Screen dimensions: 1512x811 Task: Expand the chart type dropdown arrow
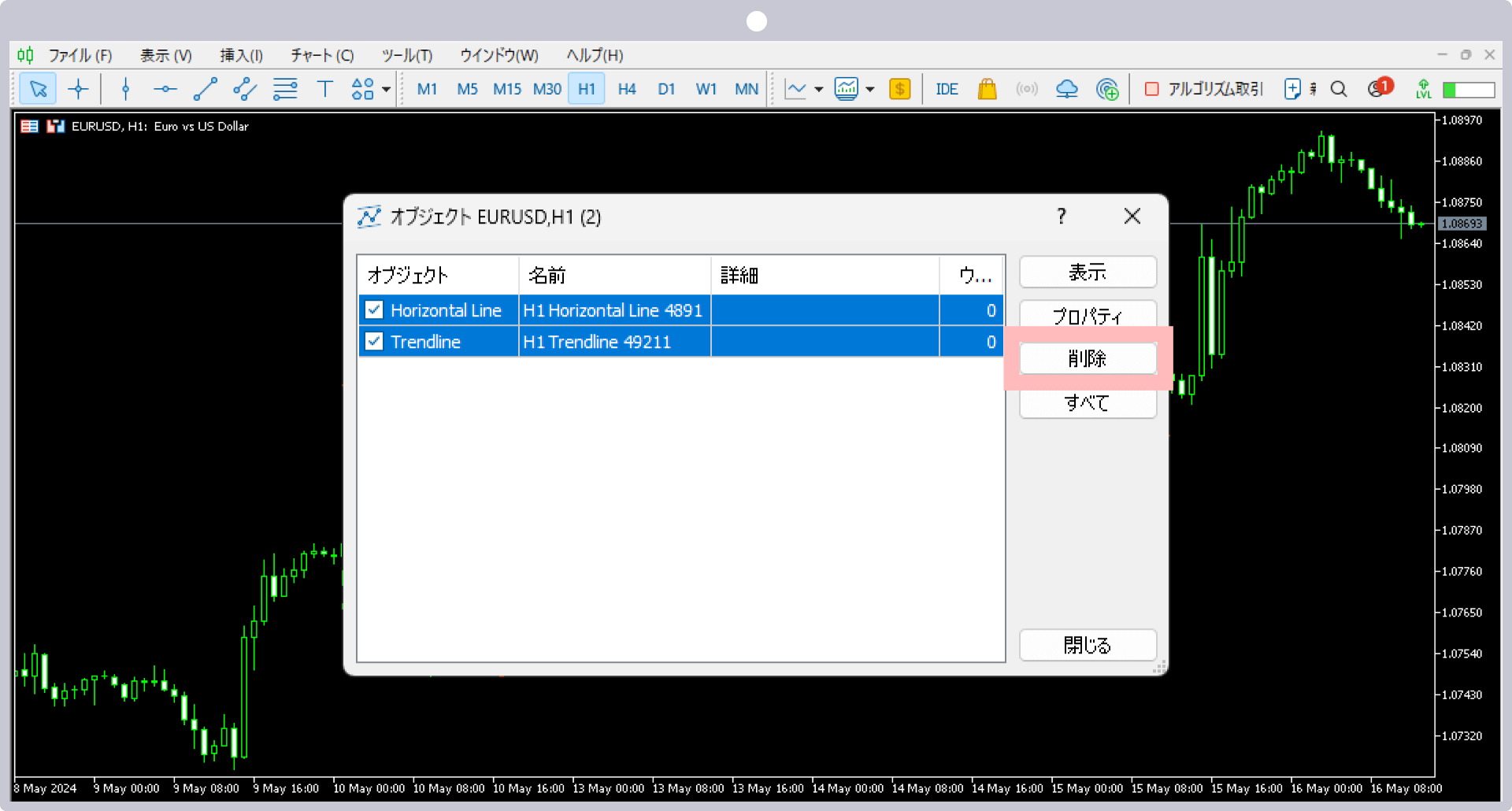click(x=819, y=89)
